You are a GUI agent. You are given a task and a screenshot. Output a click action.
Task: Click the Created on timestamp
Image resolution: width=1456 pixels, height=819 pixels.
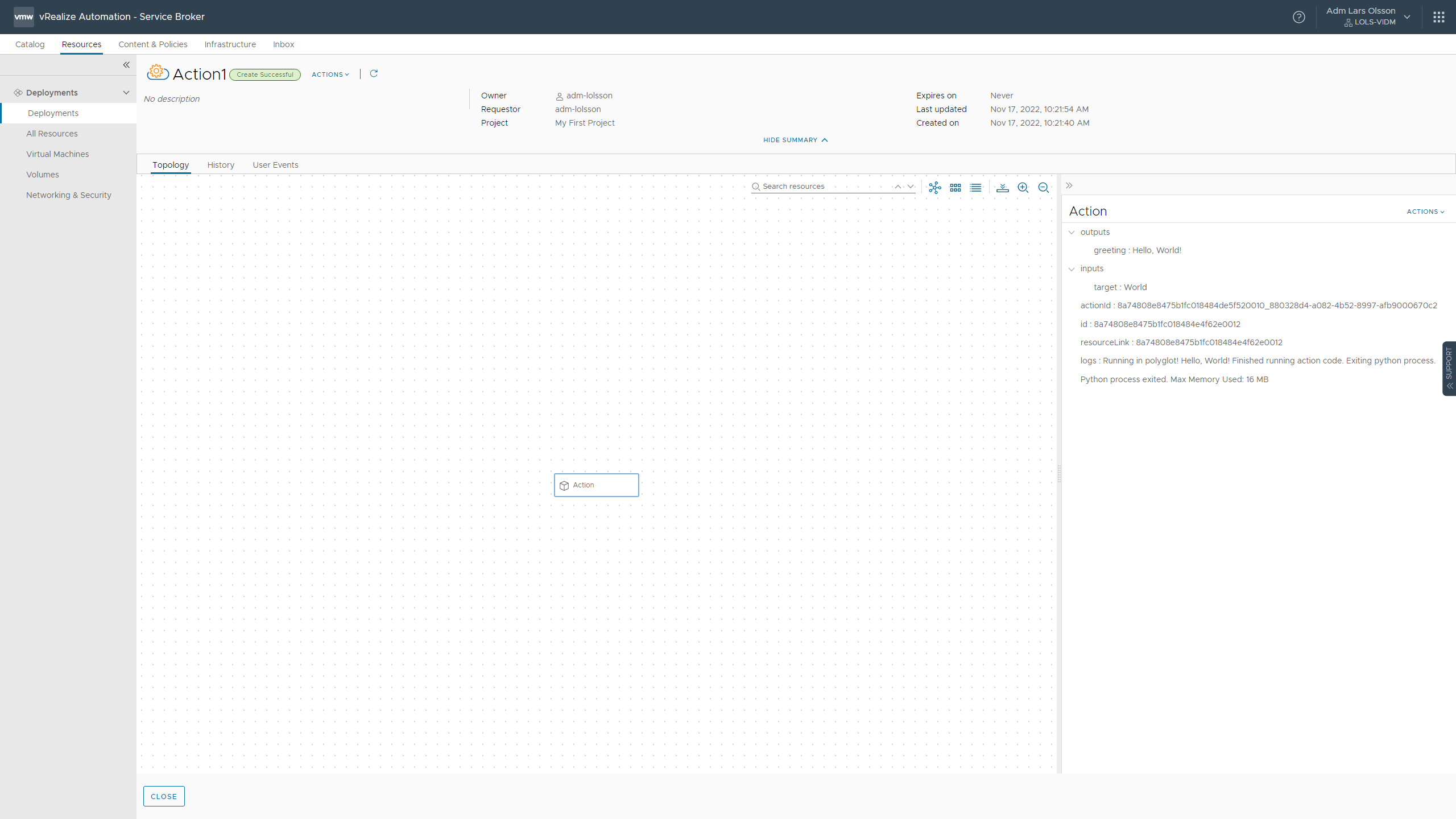[x=1040, y=123]
